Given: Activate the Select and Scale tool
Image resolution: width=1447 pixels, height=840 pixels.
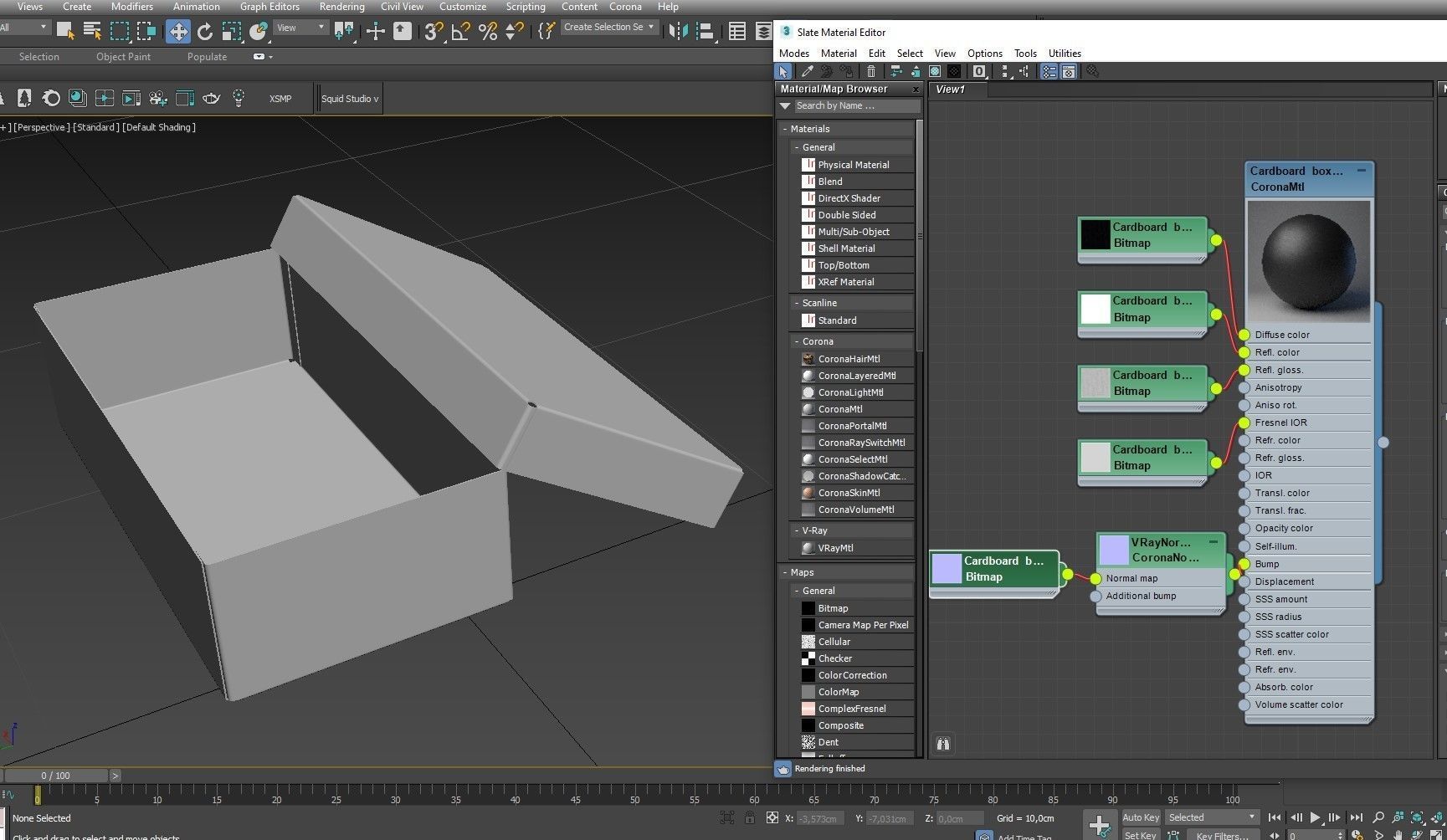Looking at the screenshot, I should (232, 31).
